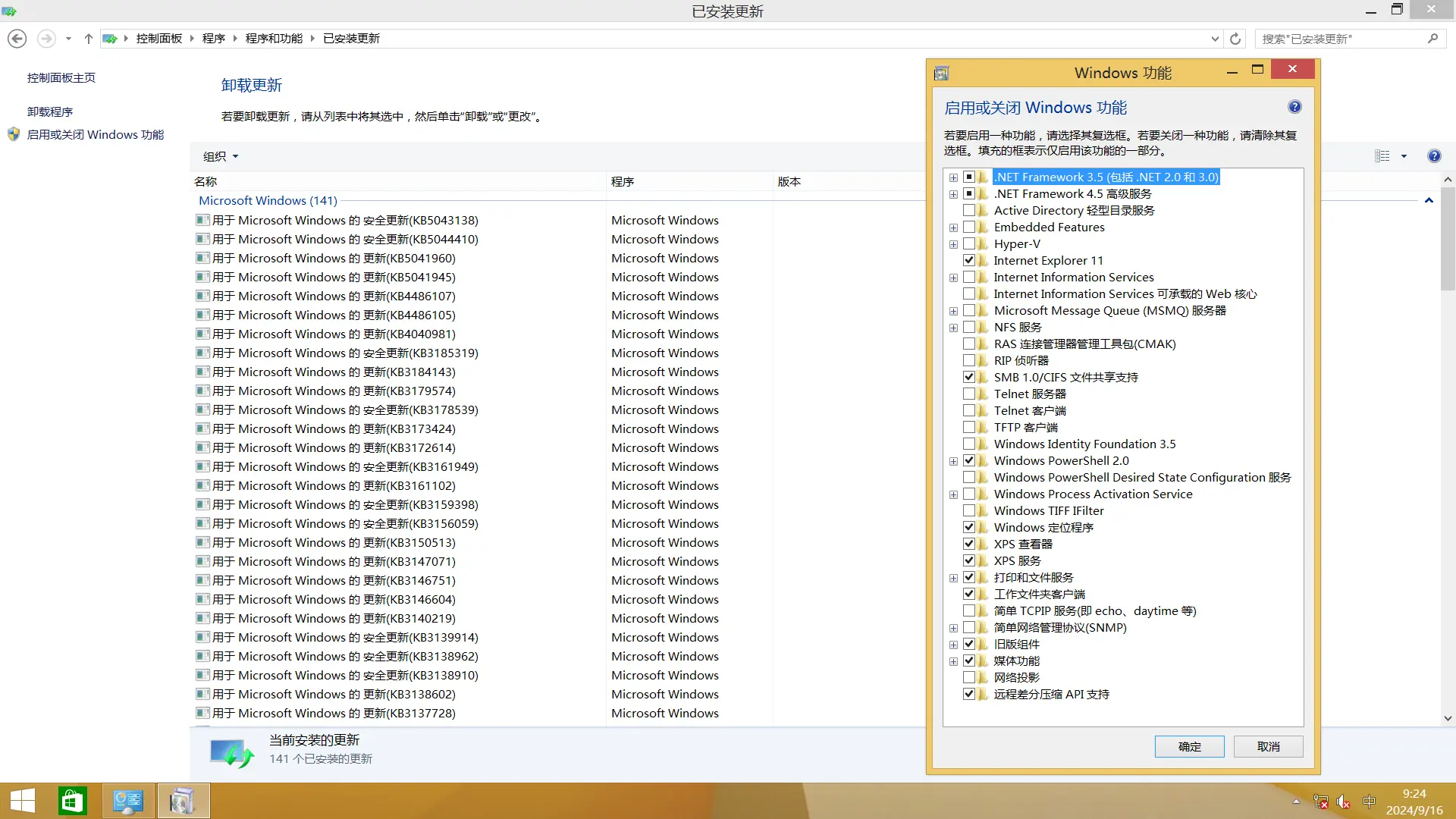
Task: Open help in Windows Features dialog
Action: (1294, 107)
